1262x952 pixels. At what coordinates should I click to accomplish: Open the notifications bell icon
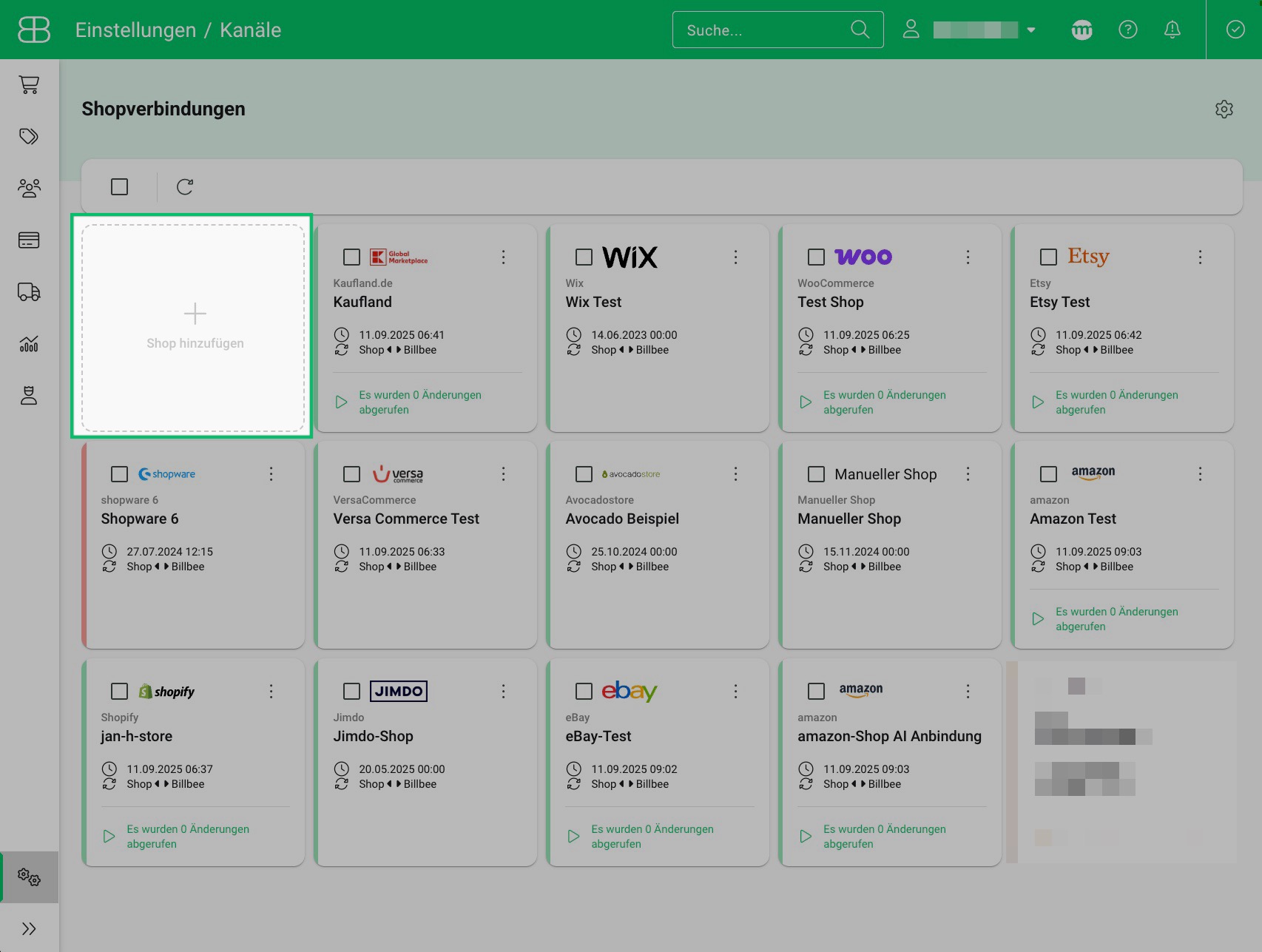1172,30
